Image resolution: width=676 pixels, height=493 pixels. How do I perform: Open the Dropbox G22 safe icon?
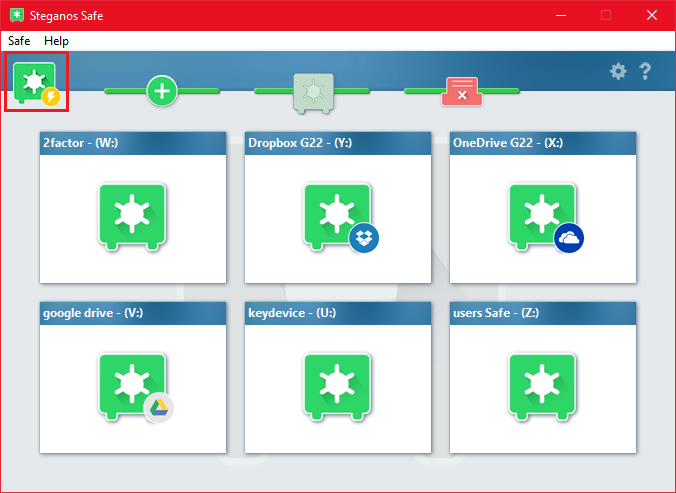(334, 215)
